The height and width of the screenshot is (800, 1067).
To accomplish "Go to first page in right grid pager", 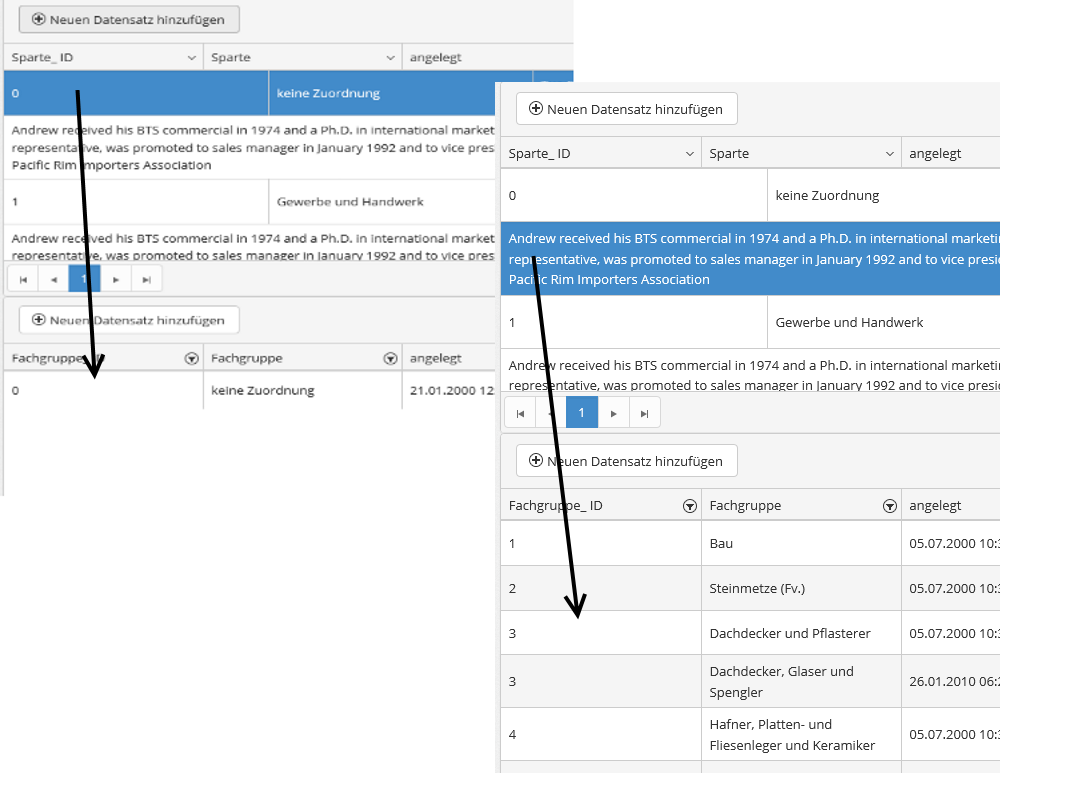I will point(520,413).
